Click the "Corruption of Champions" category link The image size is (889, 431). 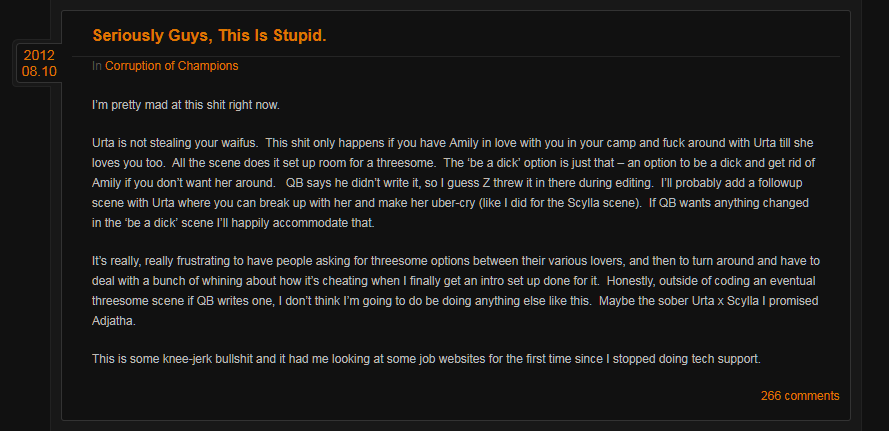point(171,66)
